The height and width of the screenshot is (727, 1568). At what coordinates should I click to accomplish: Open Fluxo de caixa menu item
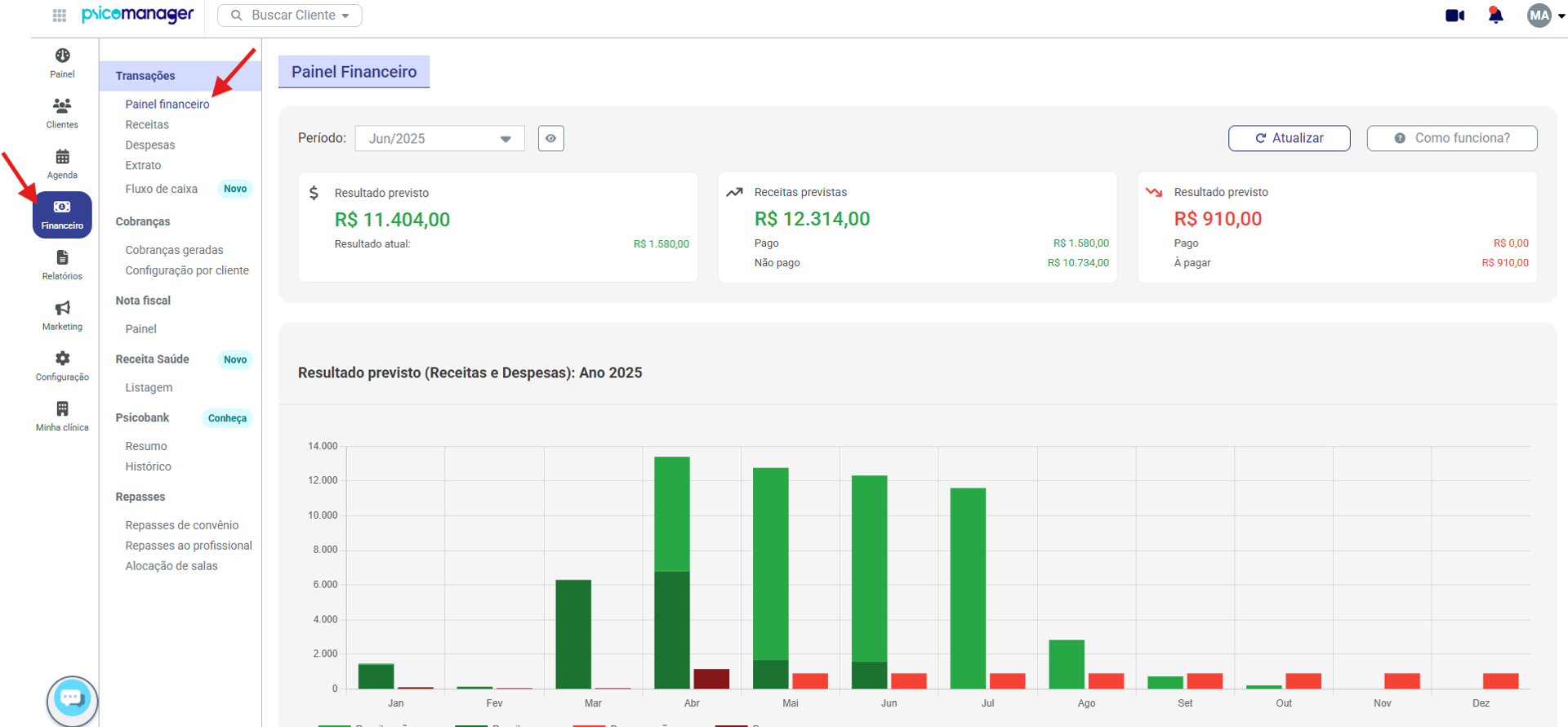(x=162, y=189)
